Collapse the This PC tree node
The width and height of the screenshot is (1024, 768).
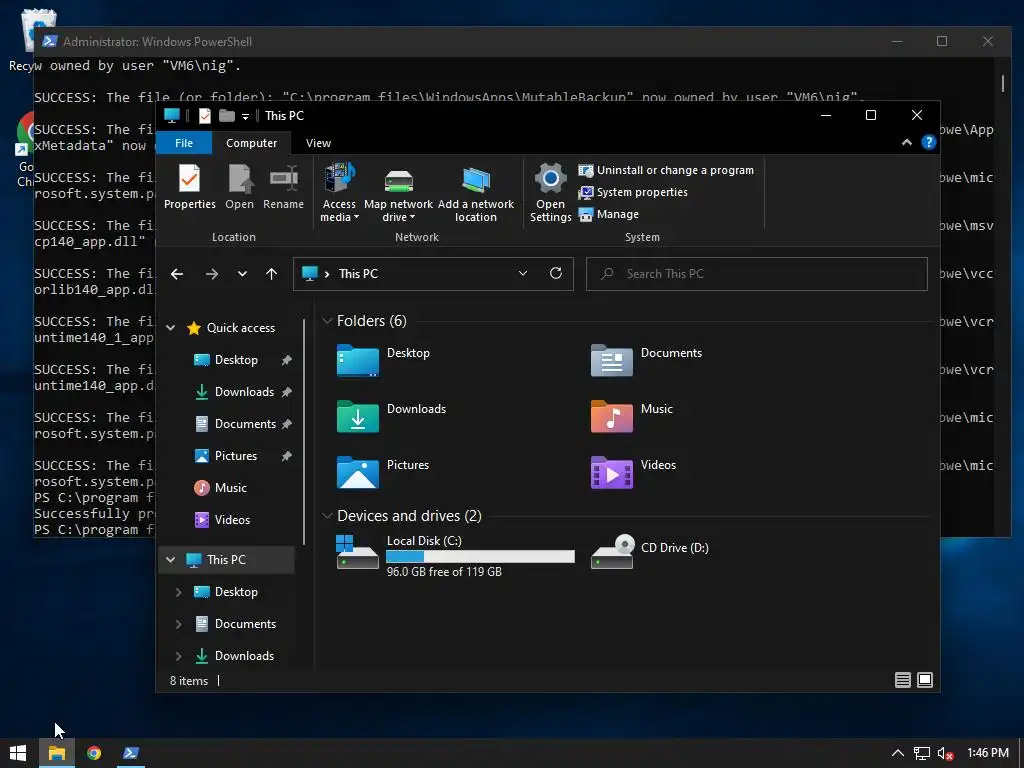coord(171,560)
